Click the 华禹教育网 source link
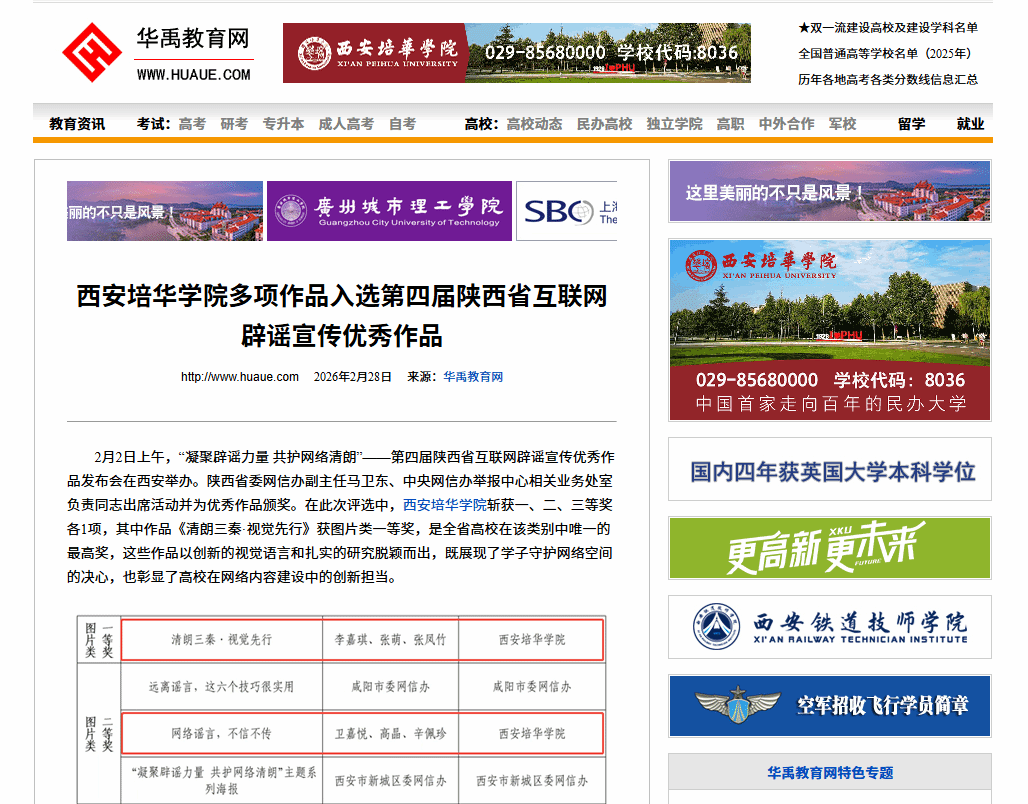Viewport: 1028px width, 804px height. coord(473,377)
